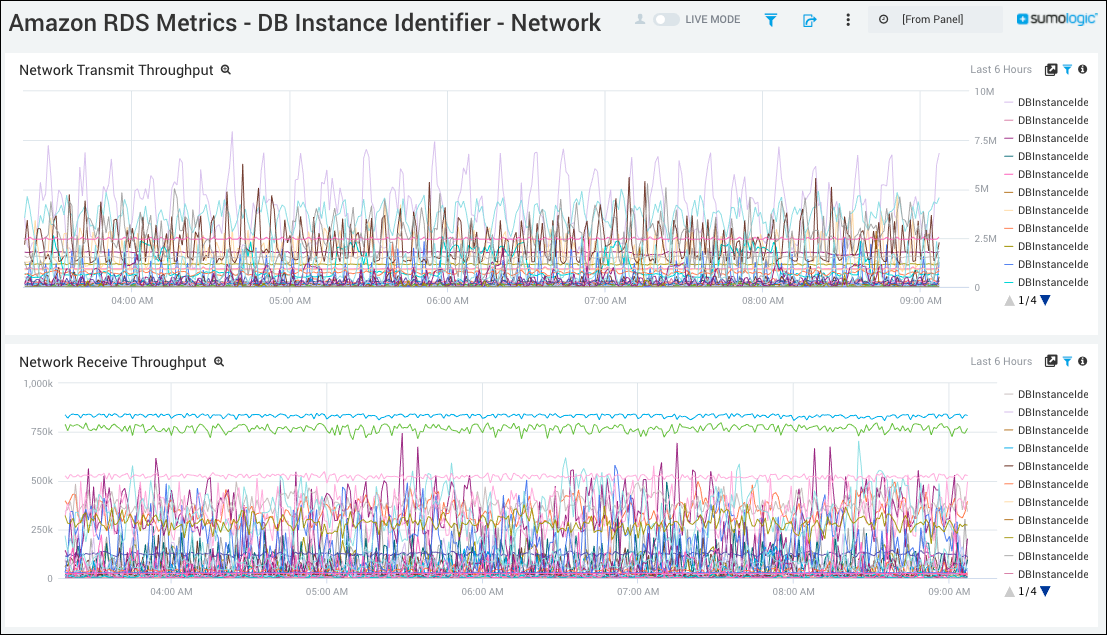Viewport: 1107px width, 635px height.
Task: Open dashboard filter funnel icon in header
Action: [771, 20]
